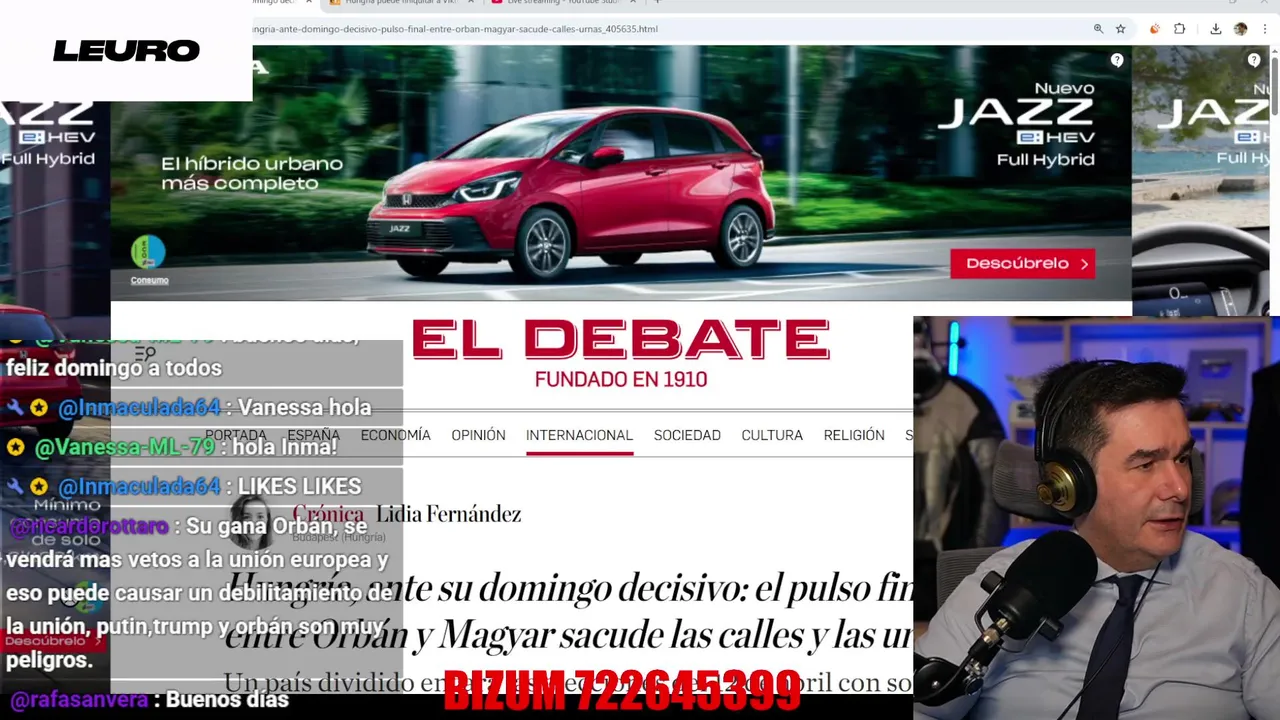Click the orange extension icon in toolbar
The image size is (1280, 720).
point(1154,29)
